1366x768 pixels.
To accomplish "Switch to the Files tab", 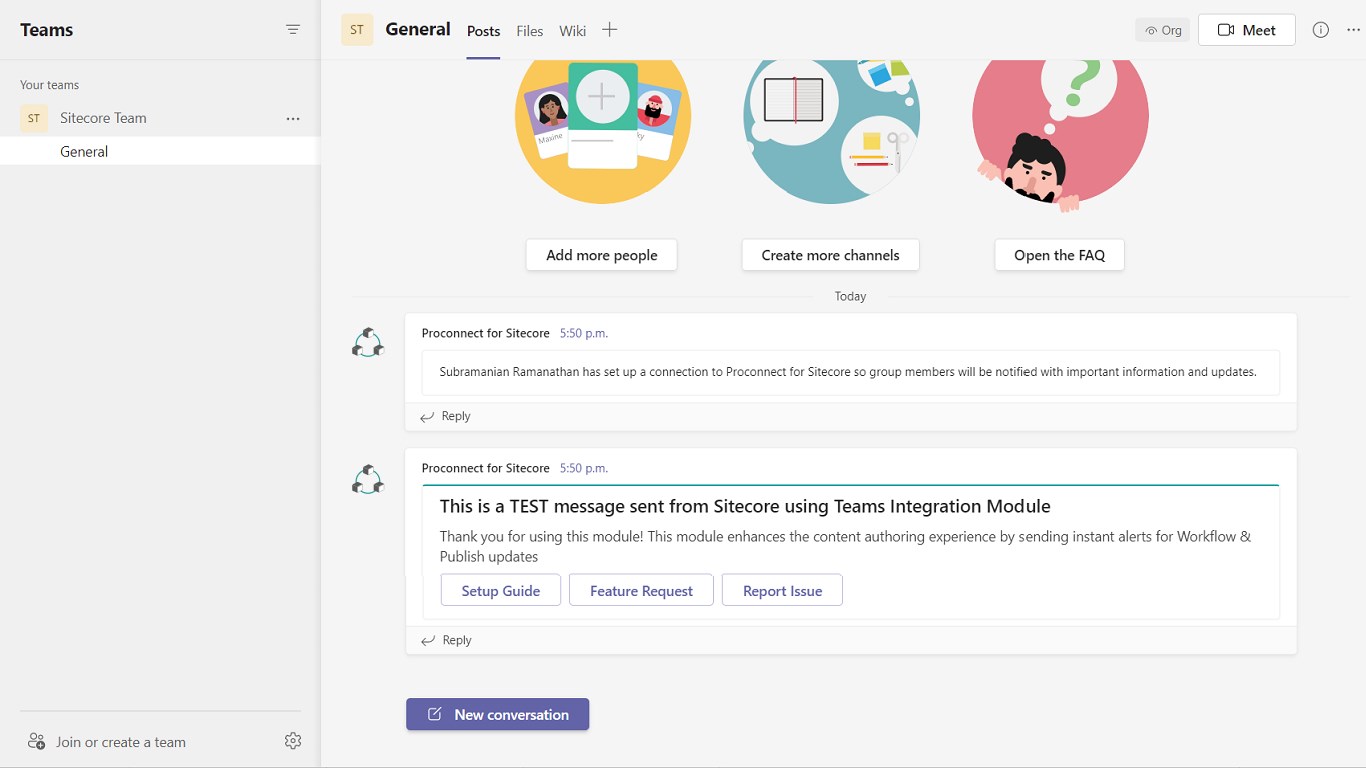I will tap(530, 31).
